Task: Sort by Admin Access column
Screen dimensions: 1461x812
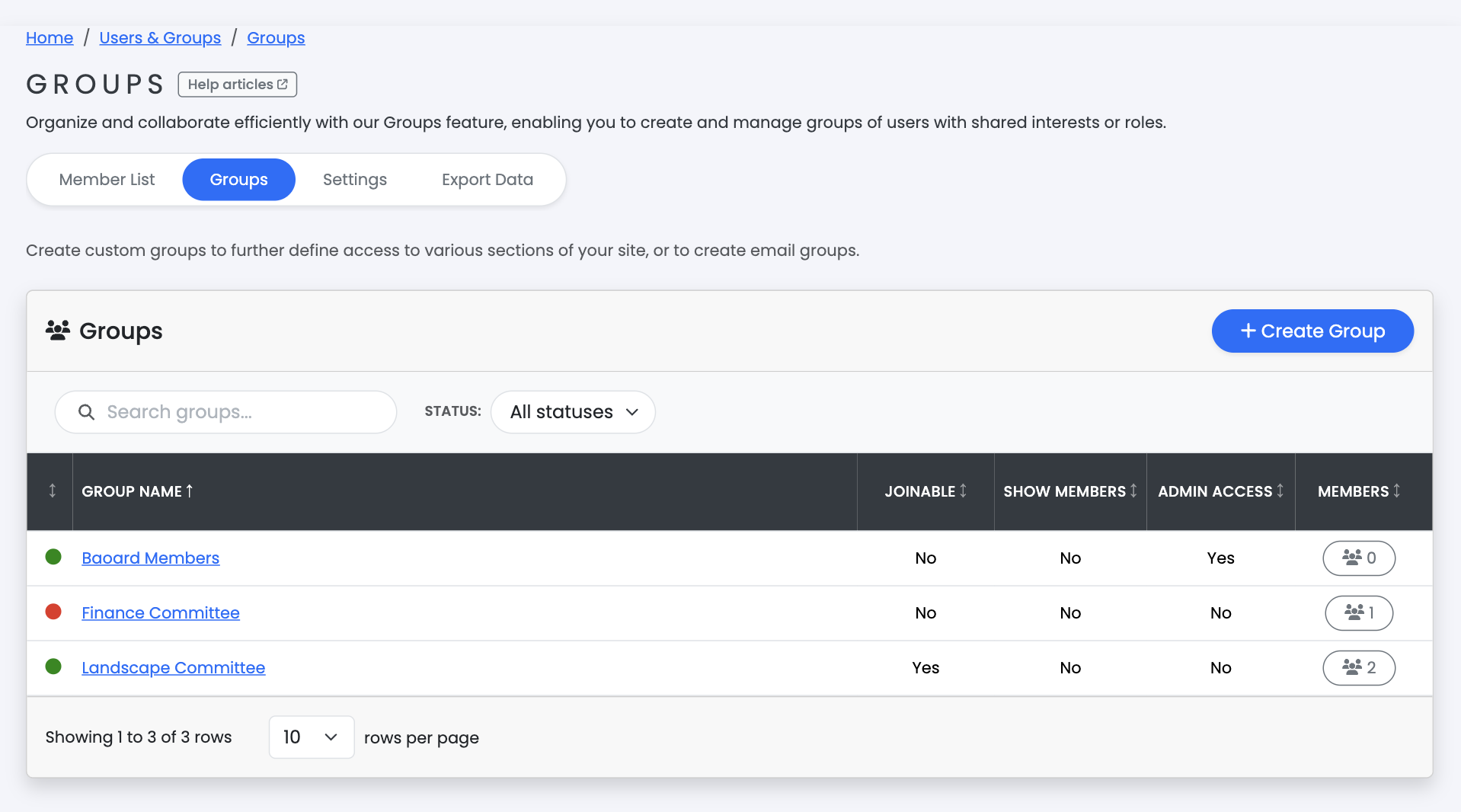Action: tap(1221, 491)
